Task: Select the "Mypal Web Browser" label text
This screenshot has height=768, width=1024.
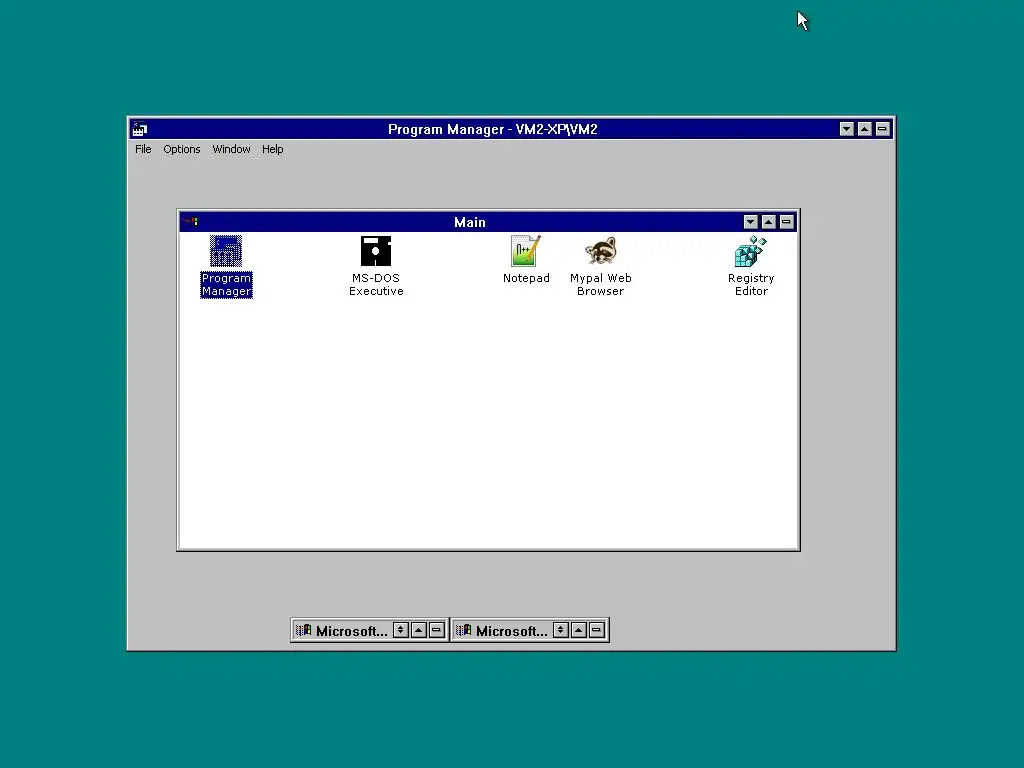Action: pyautogui.click(x=600, y=285)
